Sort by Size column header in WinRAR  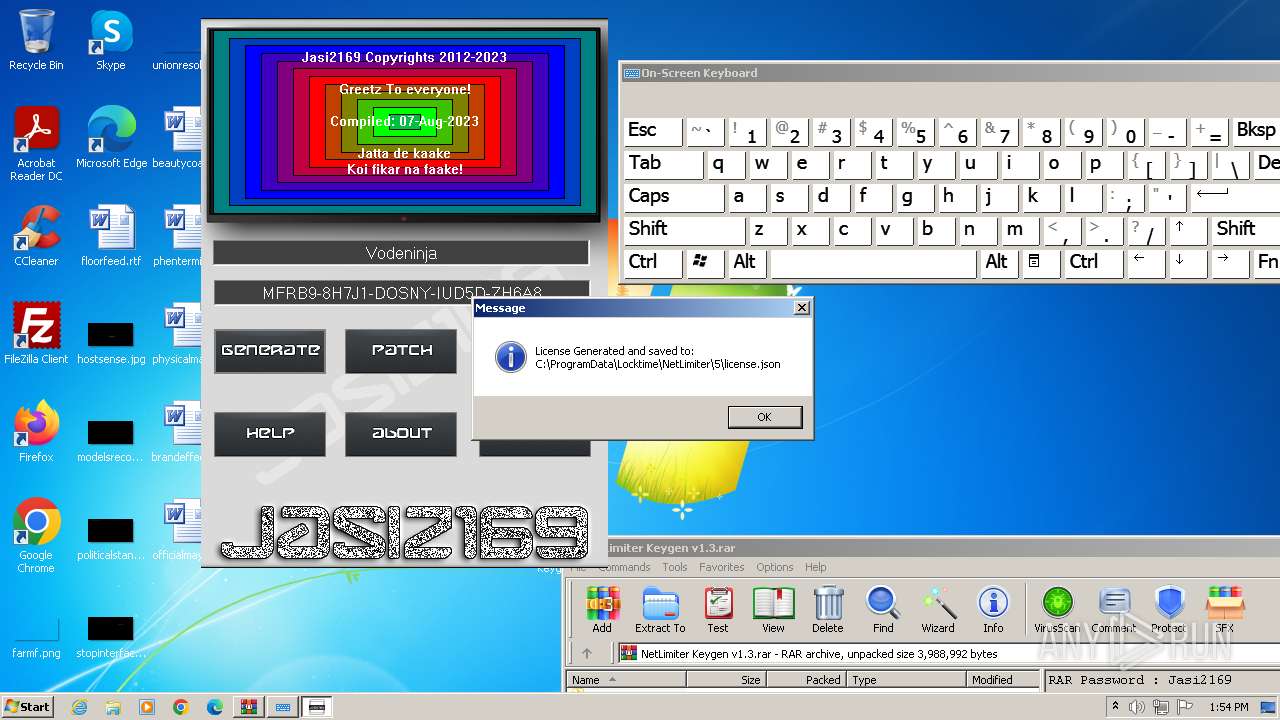click(x=727, y=680)
